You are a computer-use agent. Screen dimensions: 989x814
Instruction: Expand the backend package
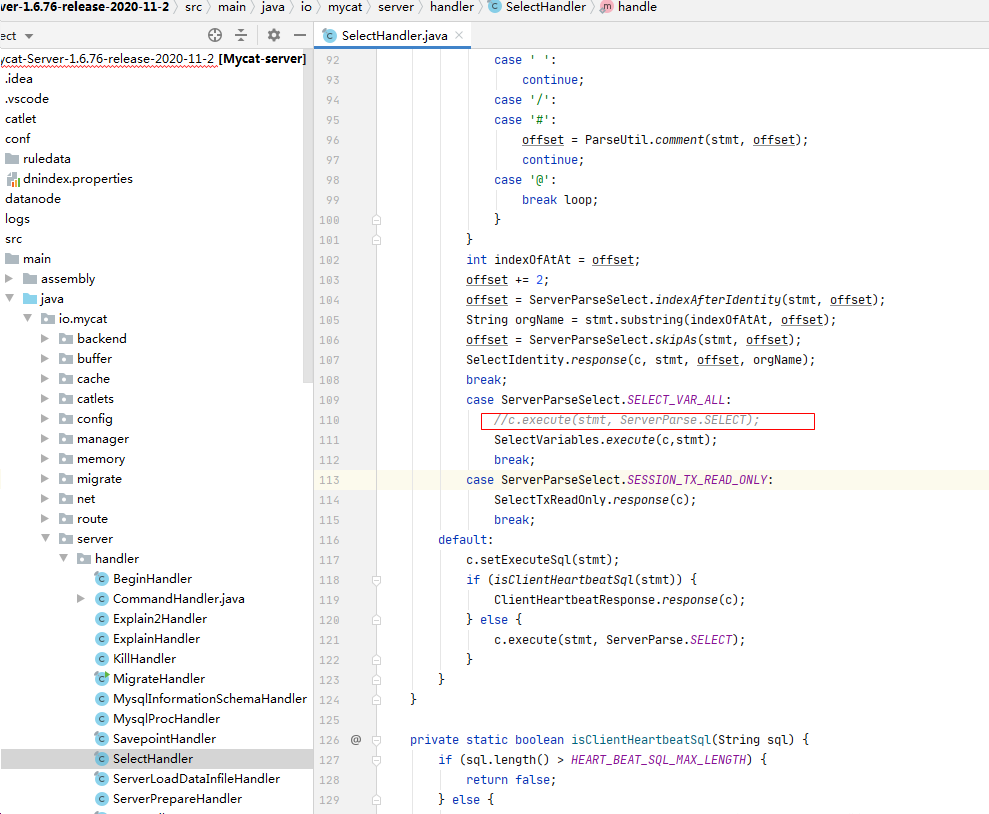(x=45, y=339)
